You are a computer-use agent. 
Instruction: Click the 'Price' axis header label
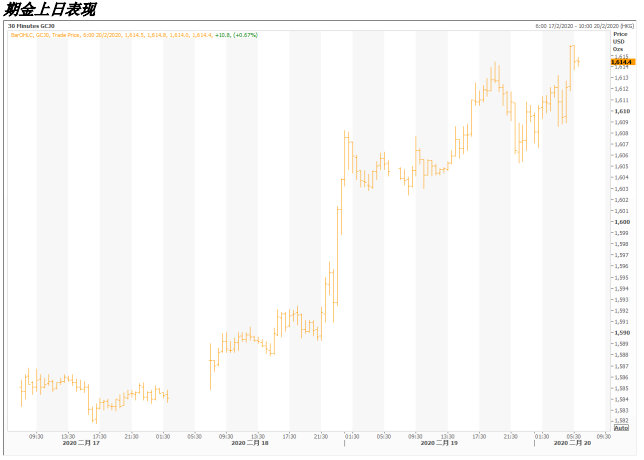pyautogui.click(x=620, y=34)
